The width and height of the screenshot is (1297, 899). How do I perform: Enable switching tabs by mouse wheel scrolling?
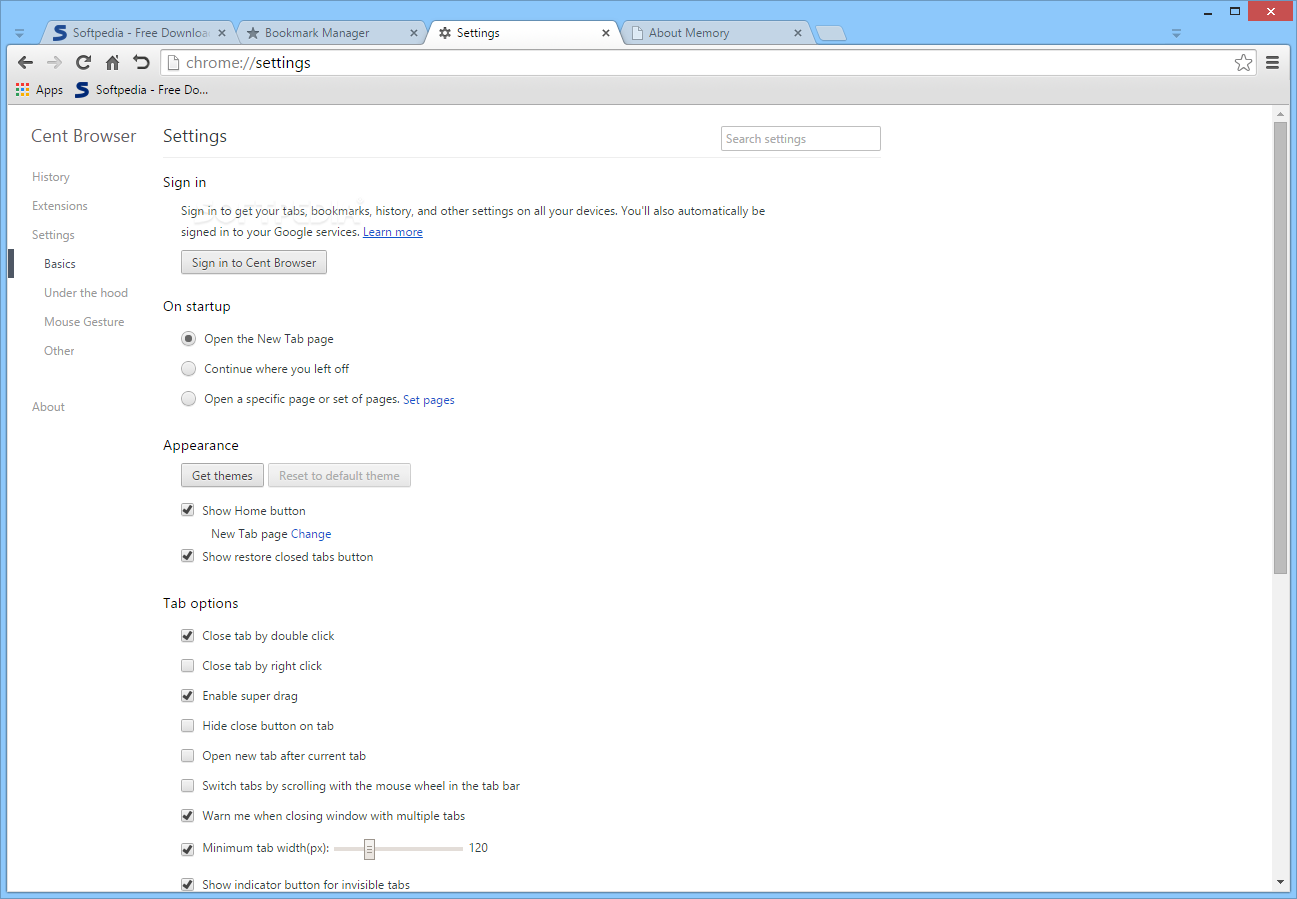pyautogui.click(x=187, y=785)
